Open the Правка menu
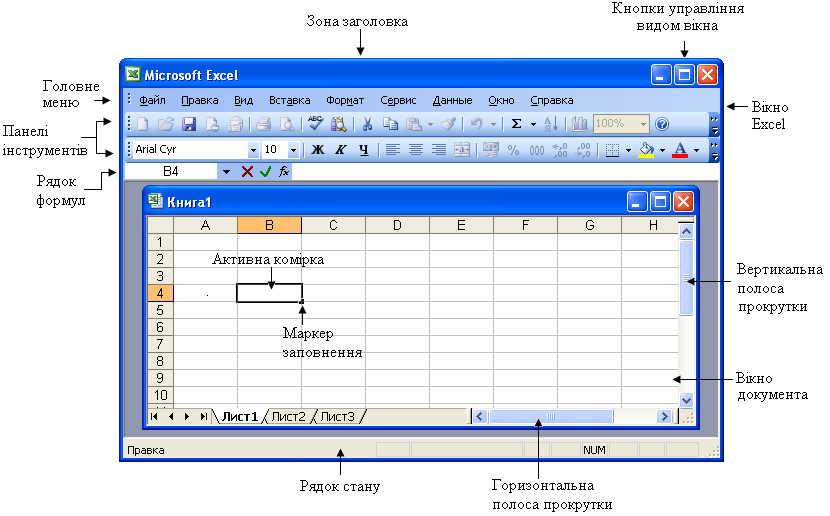Screen dimensions: 830x516 [x=200, y=100]
